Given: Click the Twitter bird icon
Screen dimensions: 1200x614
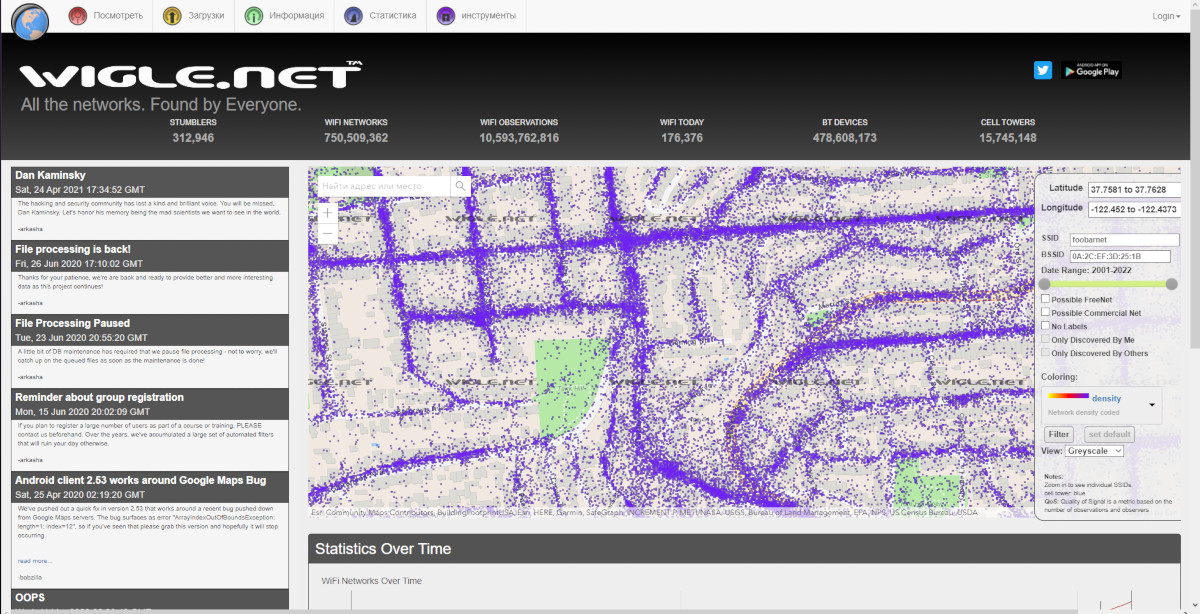Looking at the screenshot, I should pos(1043,70).
